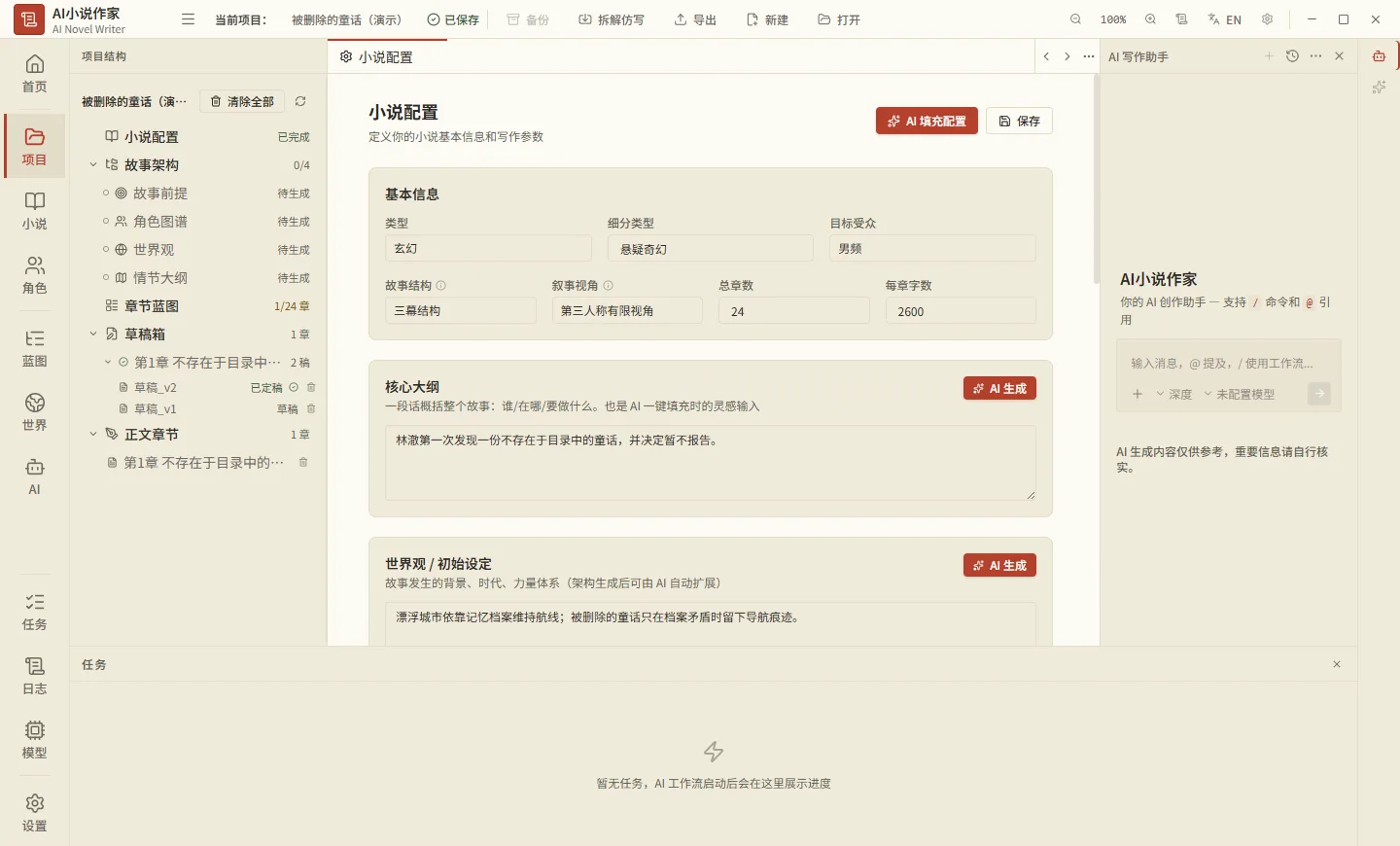Click the zoom in magnifier icon
The height and width of the screenshot is (846, 1400).
pos(1150,19)
